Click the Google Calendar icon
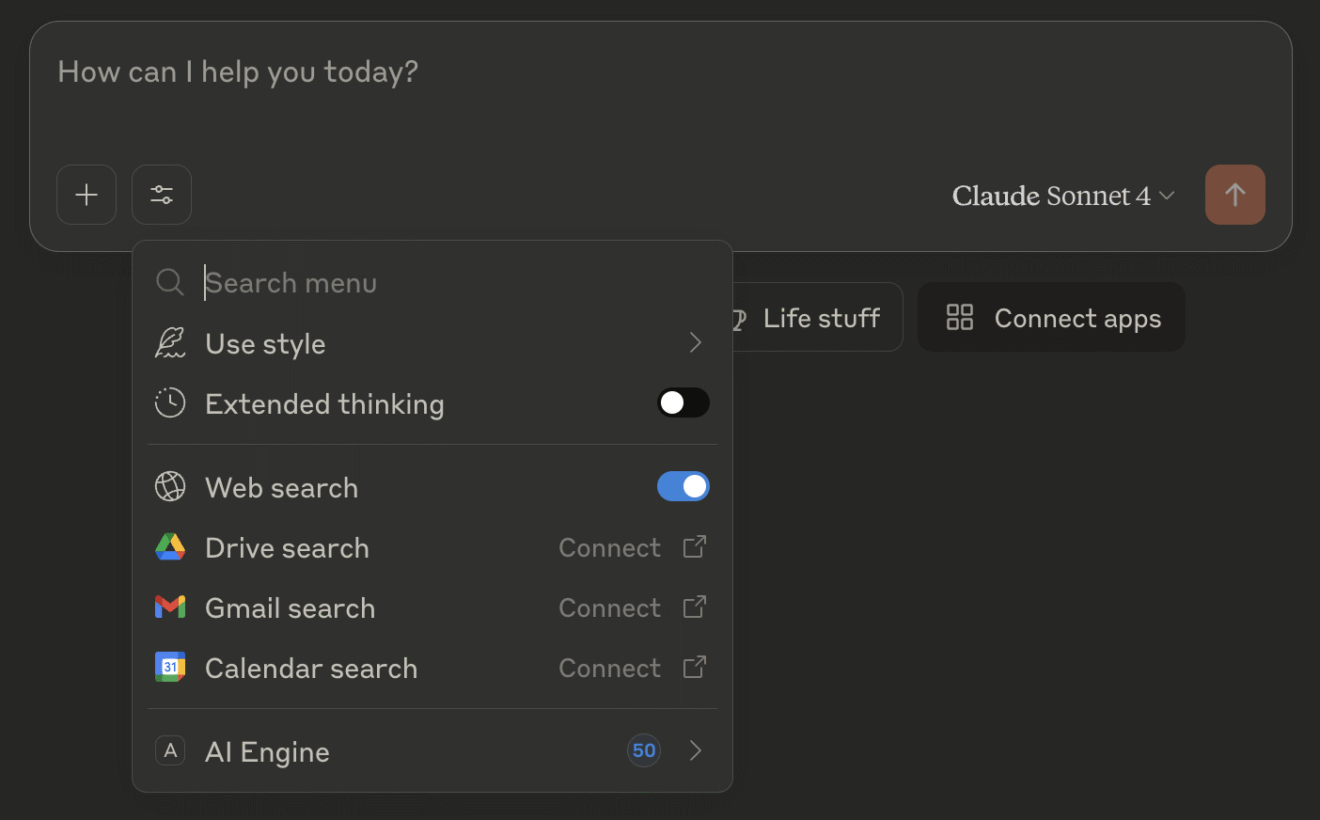This screenshot has width=1320, height=820. [170, 667]
